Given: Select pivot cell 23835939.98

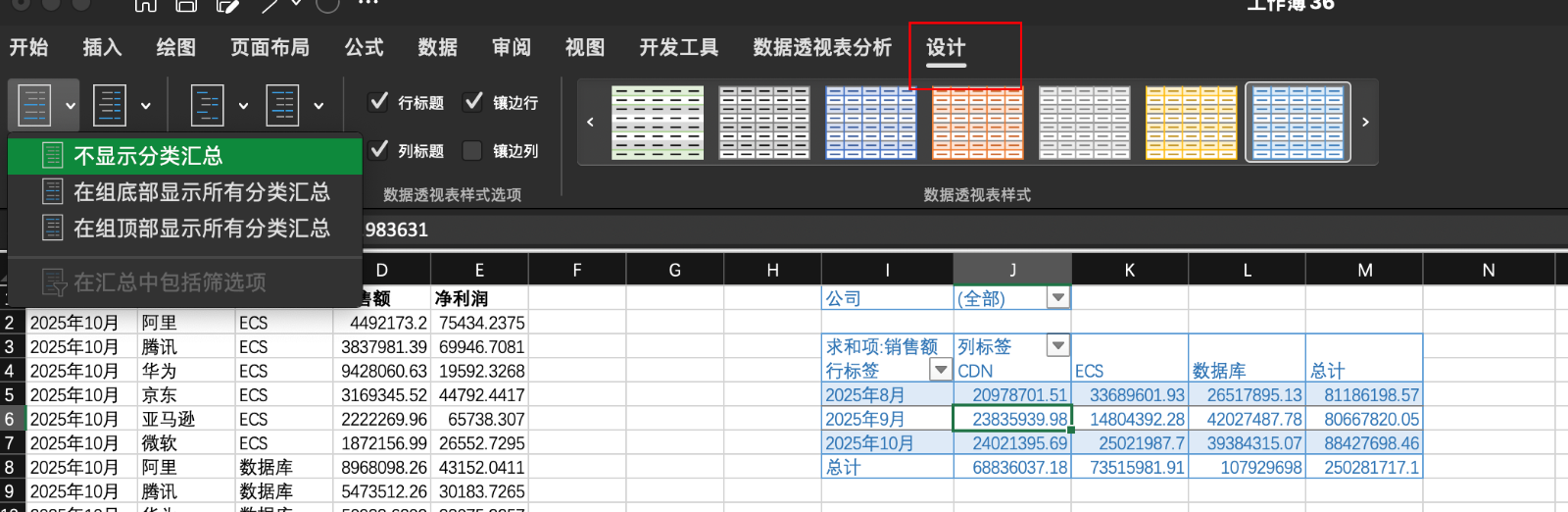Looking at the screenshot, I should coord(1012,419).
